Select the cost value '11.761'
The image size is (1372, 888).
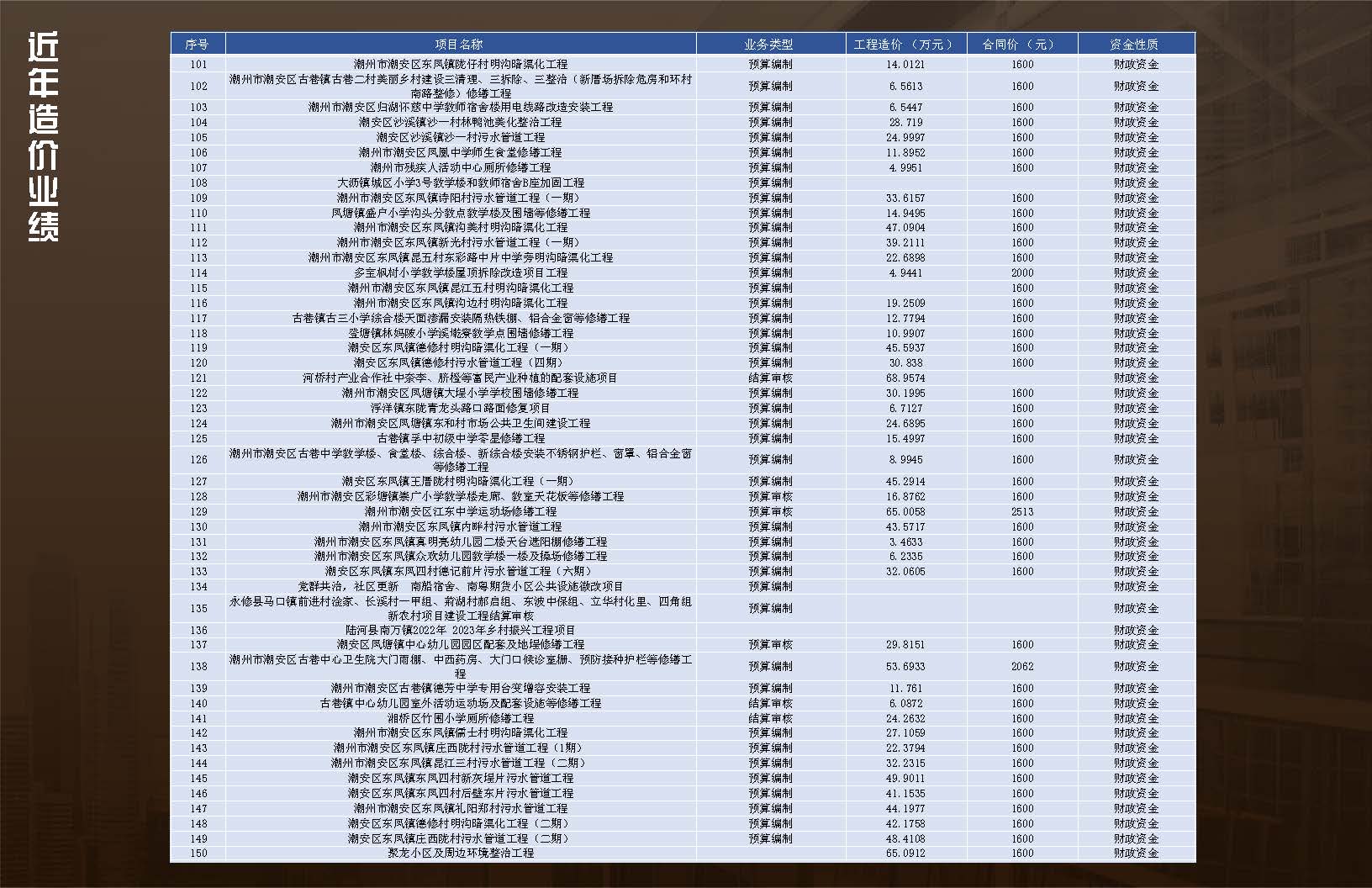coord(905,688)
